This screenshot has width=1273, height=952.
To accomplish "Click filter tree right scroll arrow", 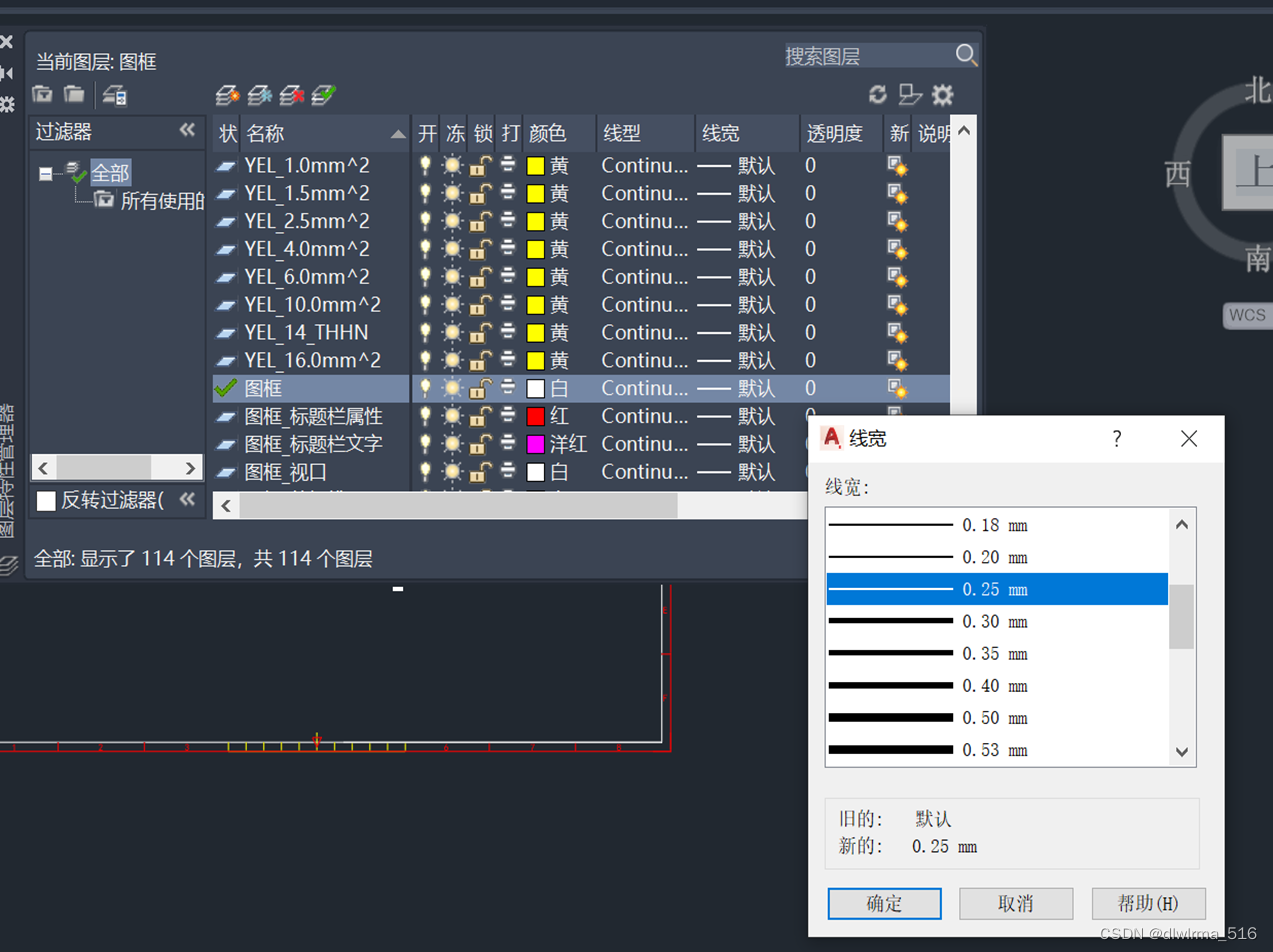I will [x=192, y=467].
